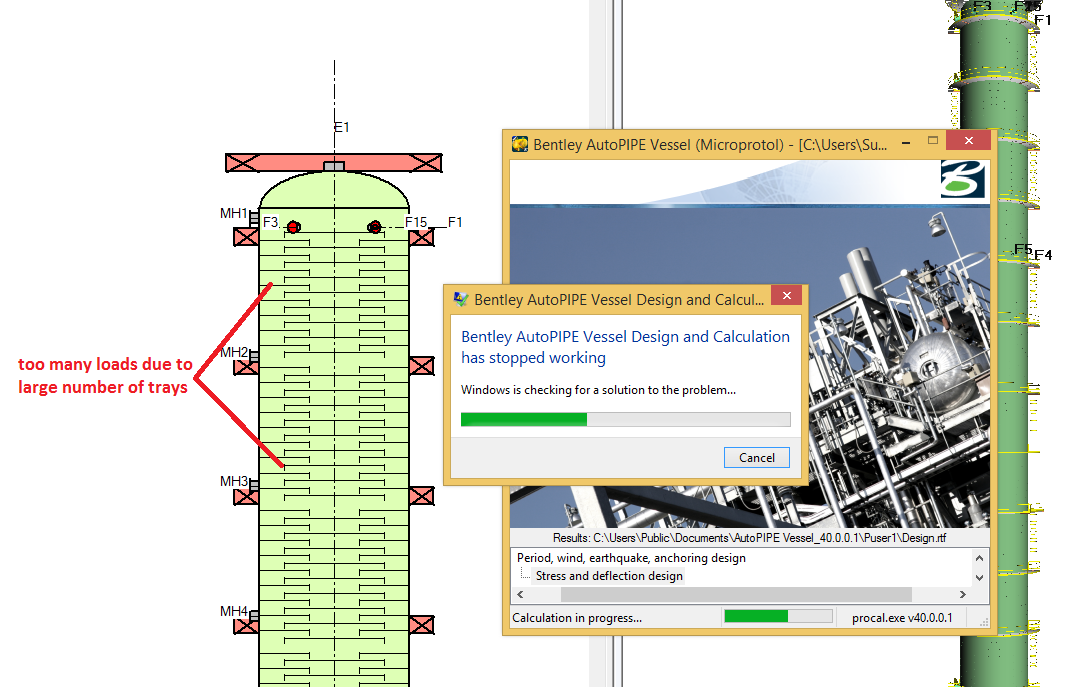Click 'Windows is checking for a solution' message
This screenshot has width=1075, height=687.
[598, 389]
